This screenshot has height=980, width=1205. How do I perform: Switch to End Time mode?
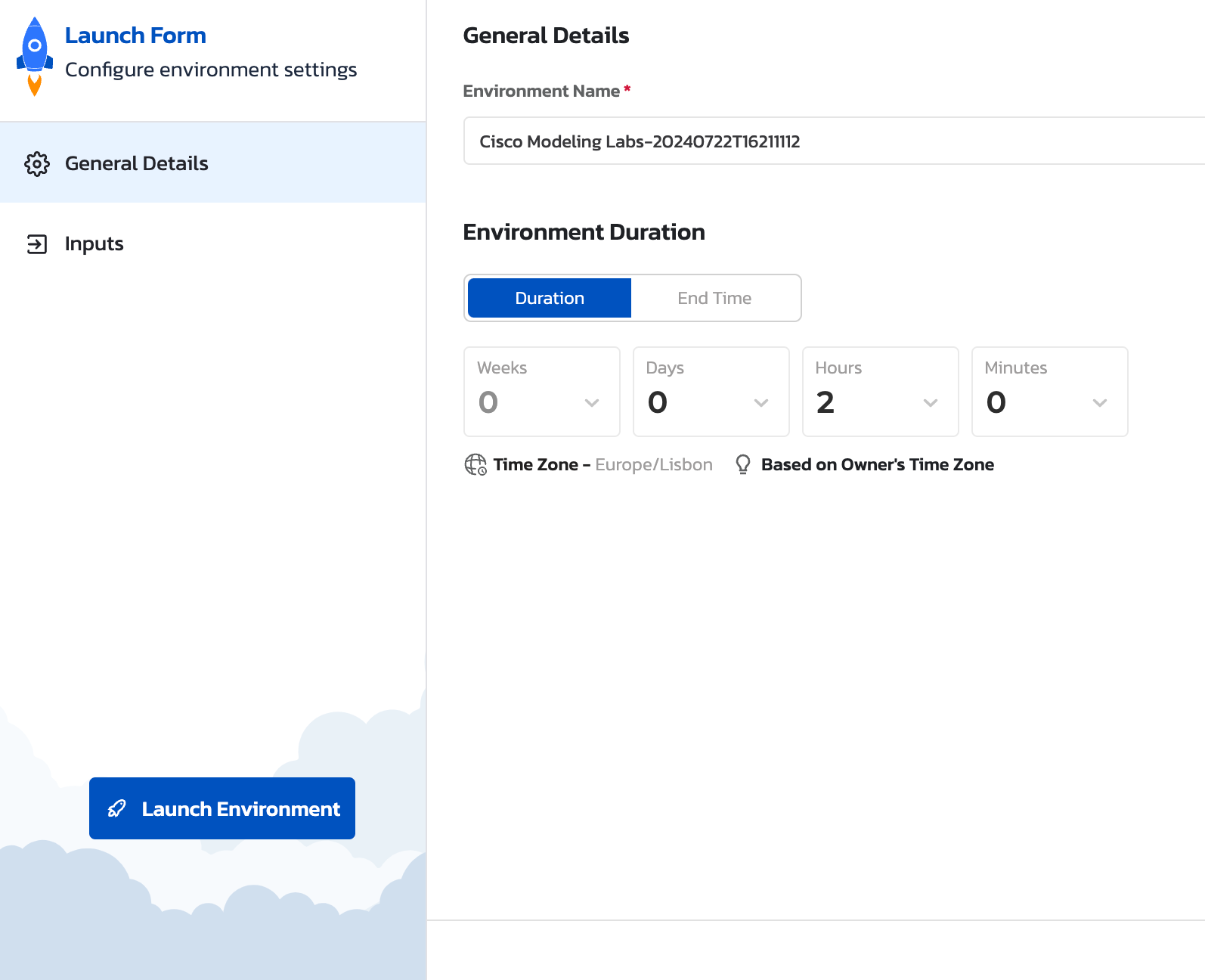pyautogui.click(x=714, y=298)
